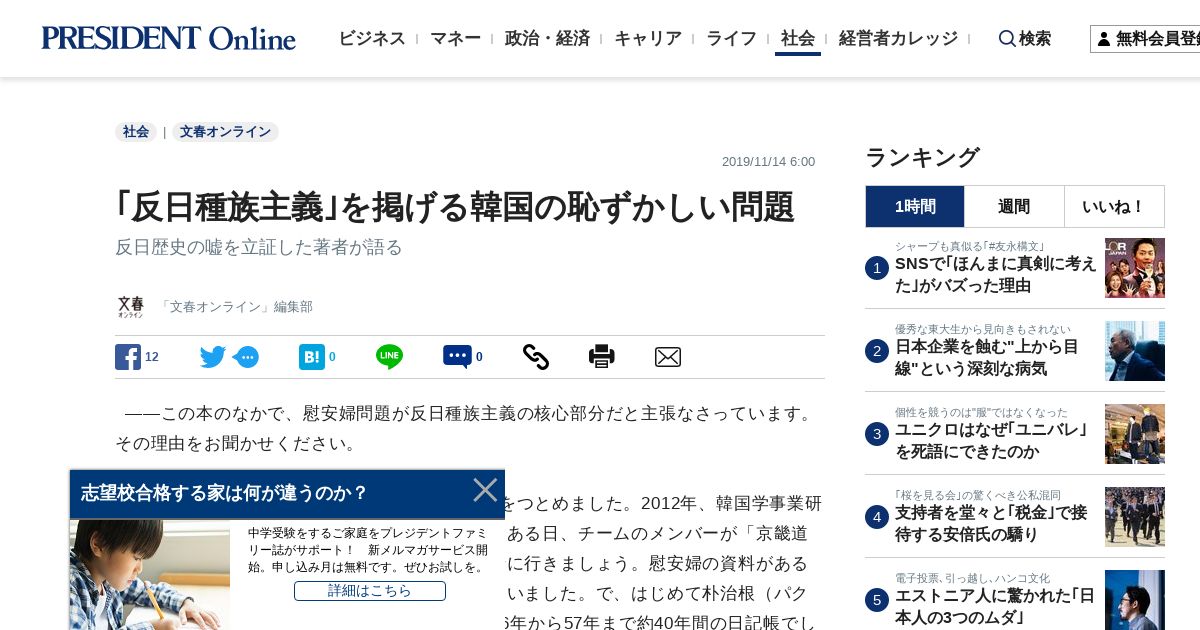This screenshot has width=1200, height=630.
Task: Open ranking 2 article 日本企業を蝕む
Action: tap(987, 358)
